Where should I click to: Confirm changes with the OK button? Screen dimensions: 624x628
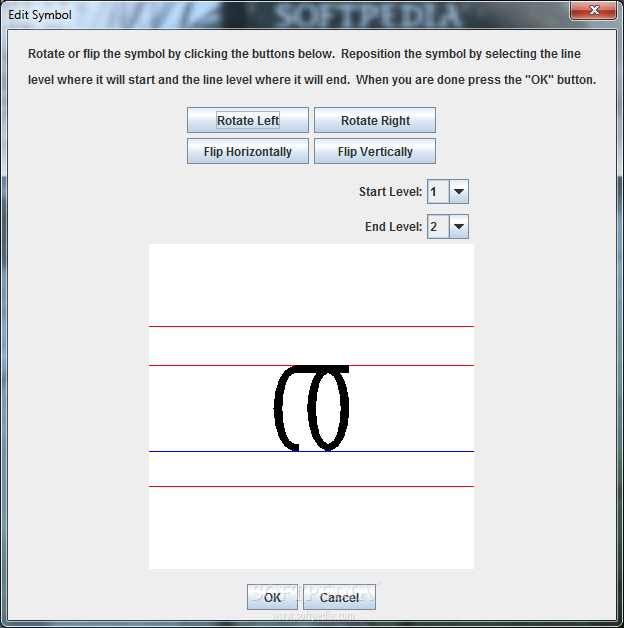click(x=272, y=597)
